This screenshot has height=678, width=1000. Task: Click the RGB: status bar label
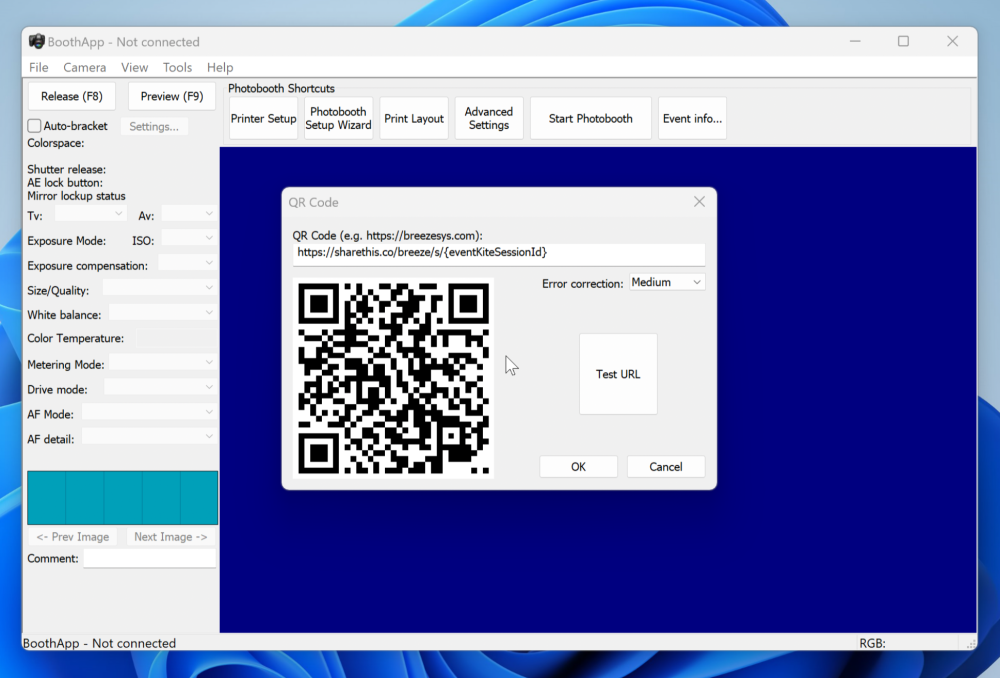872,644
